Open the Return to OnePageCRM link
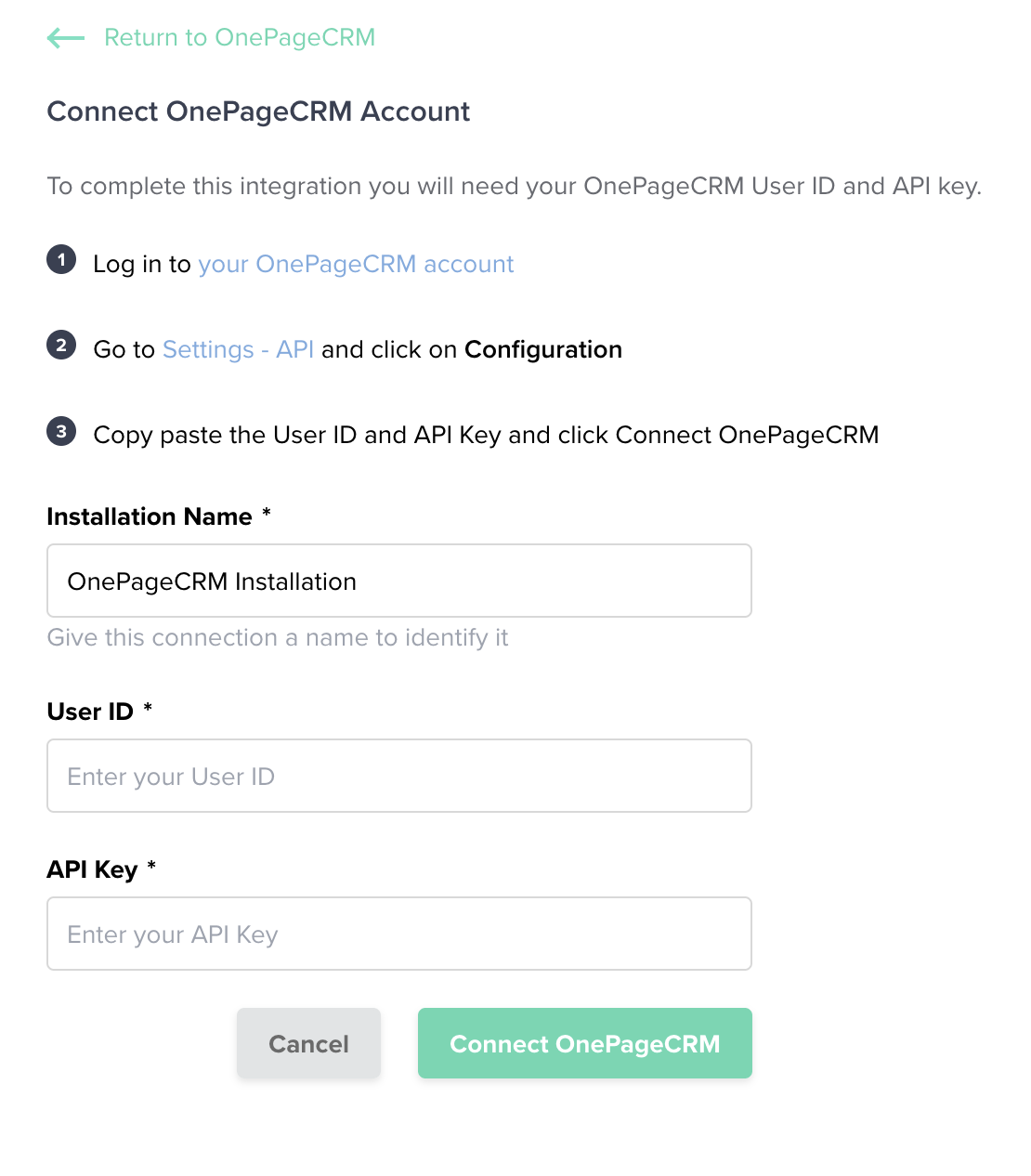The image size is (1031, 1176). (239, 37)
